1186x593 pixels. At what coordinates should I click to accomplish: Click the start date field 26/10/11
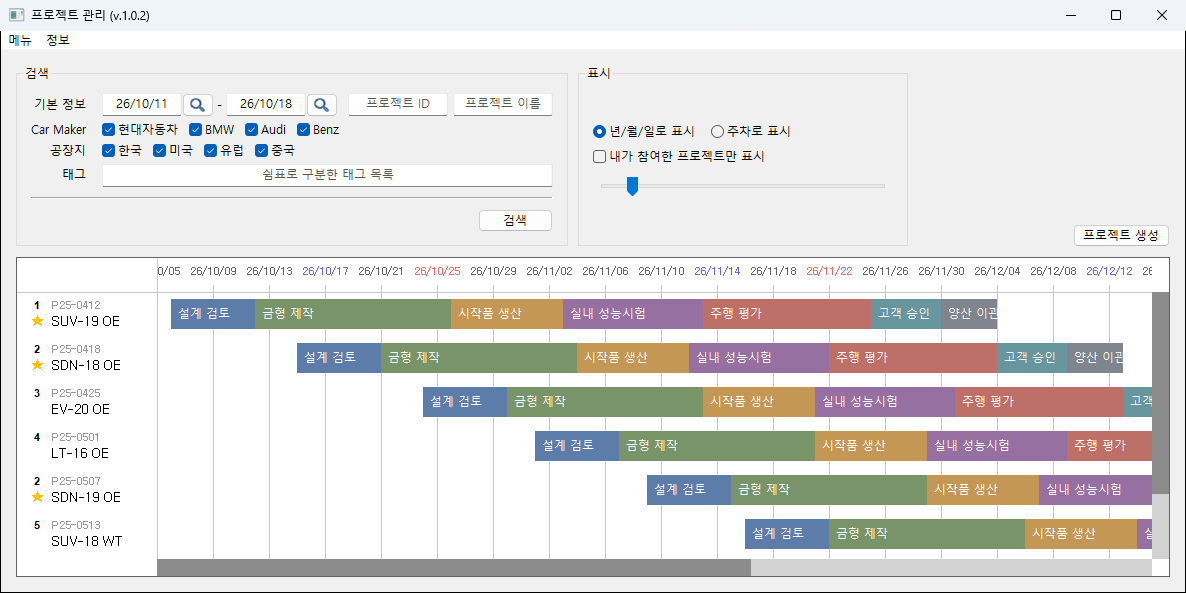pos(141,104)
